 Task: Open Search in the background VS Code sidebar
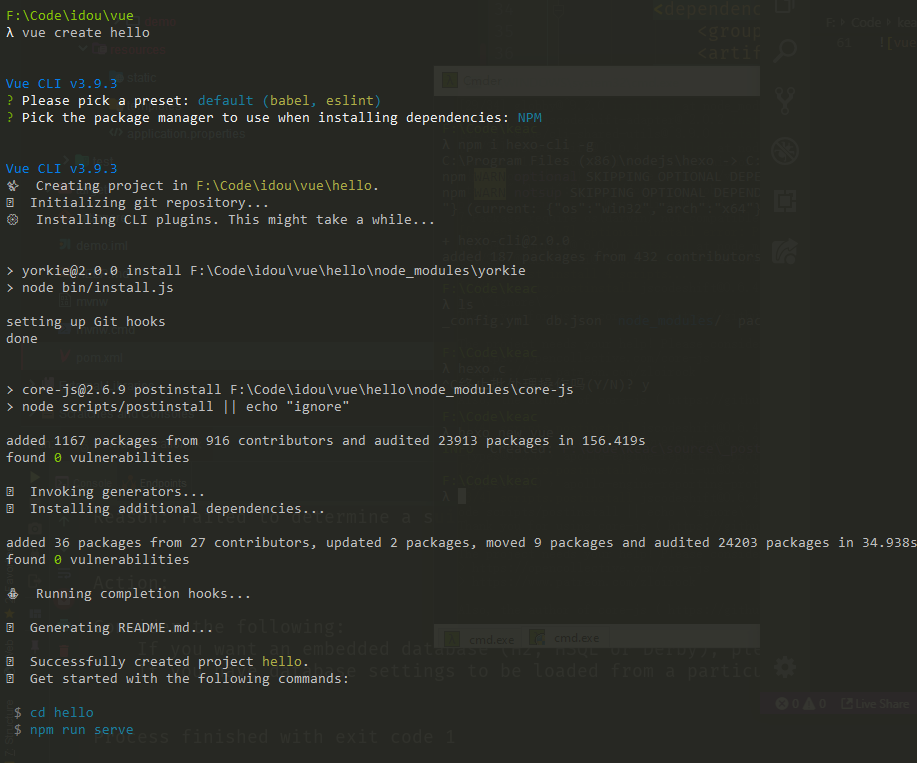pos(785,51)
